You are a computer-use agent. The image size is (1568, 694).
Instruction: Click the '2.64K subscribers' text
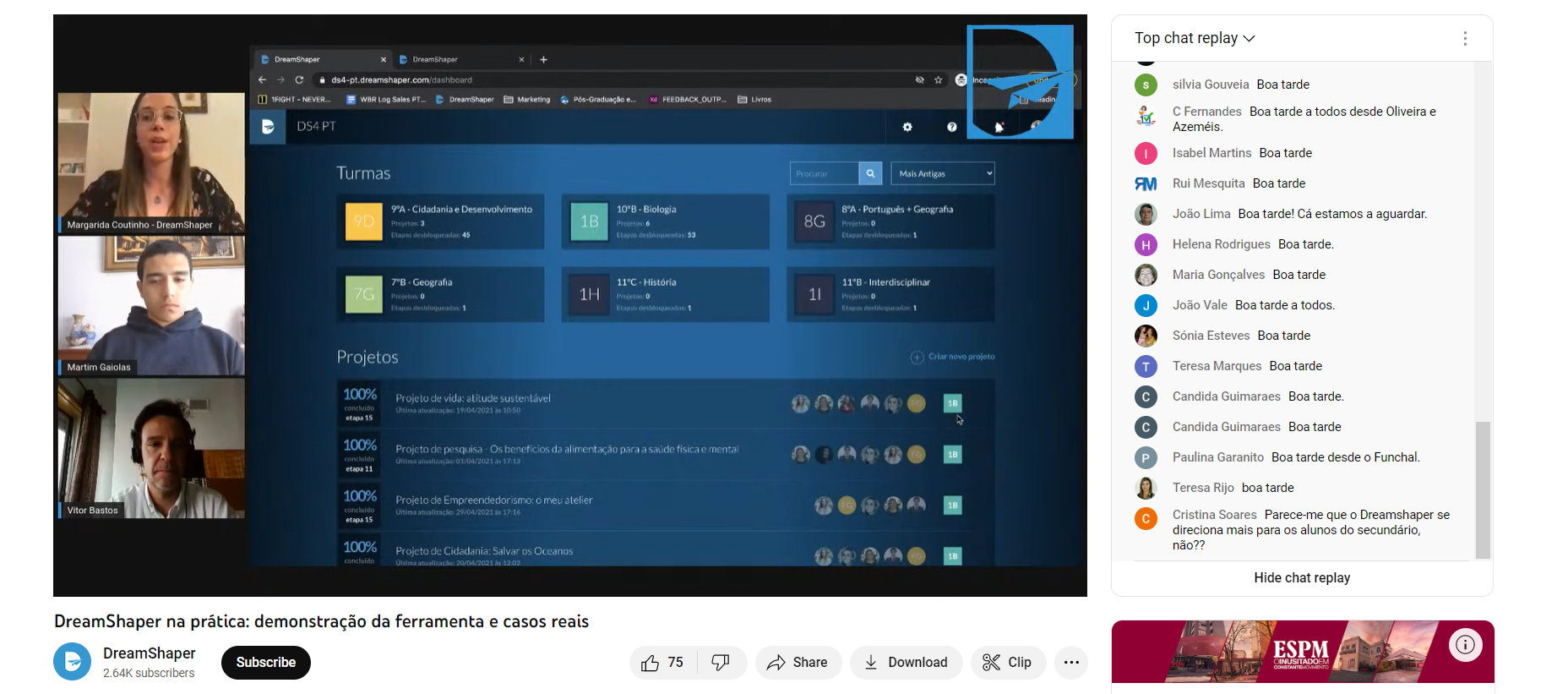[149, 673]
